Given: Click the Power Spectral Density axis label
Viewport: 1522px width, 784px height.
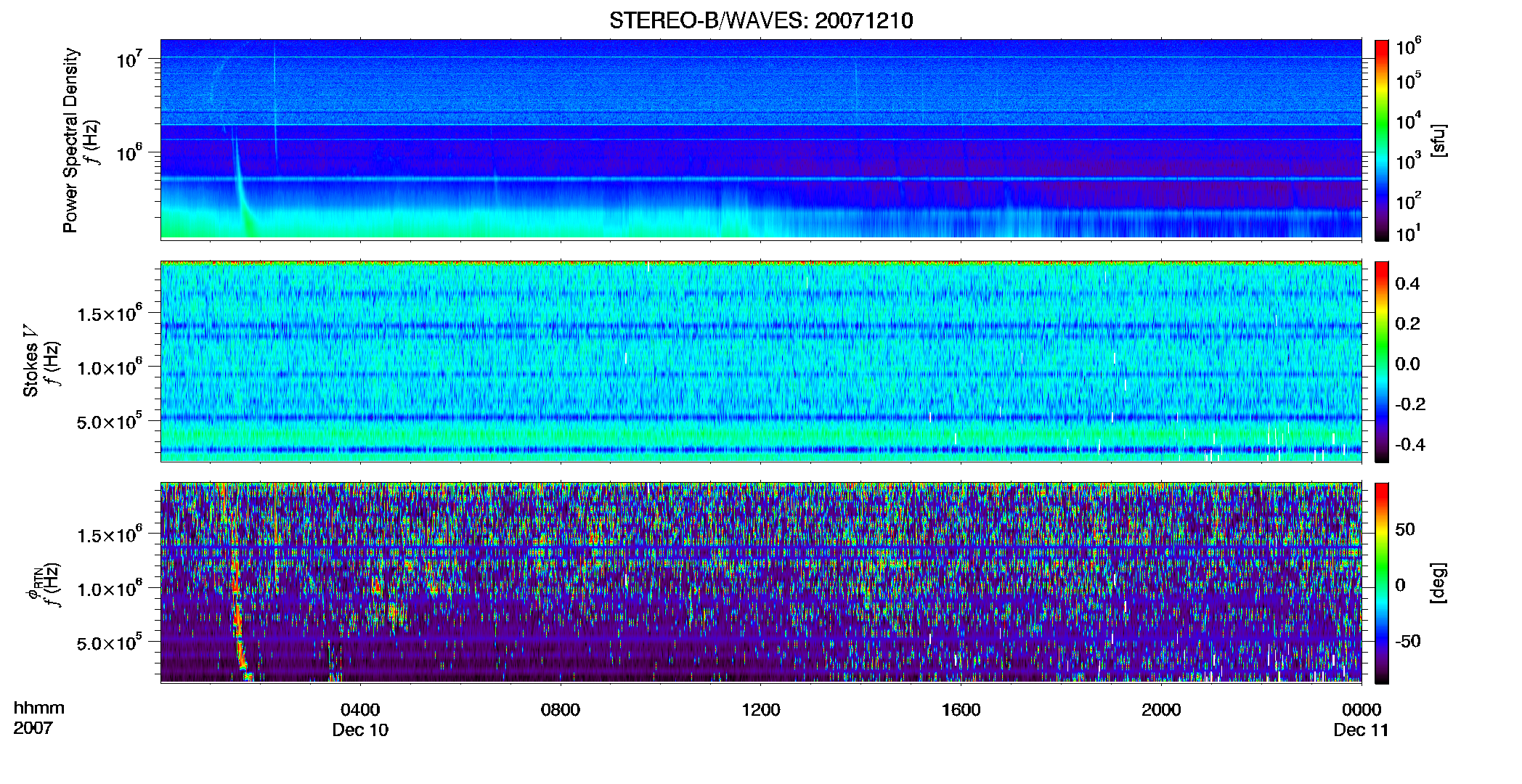Looking at the screenshot, I should (x=70, y=140).
